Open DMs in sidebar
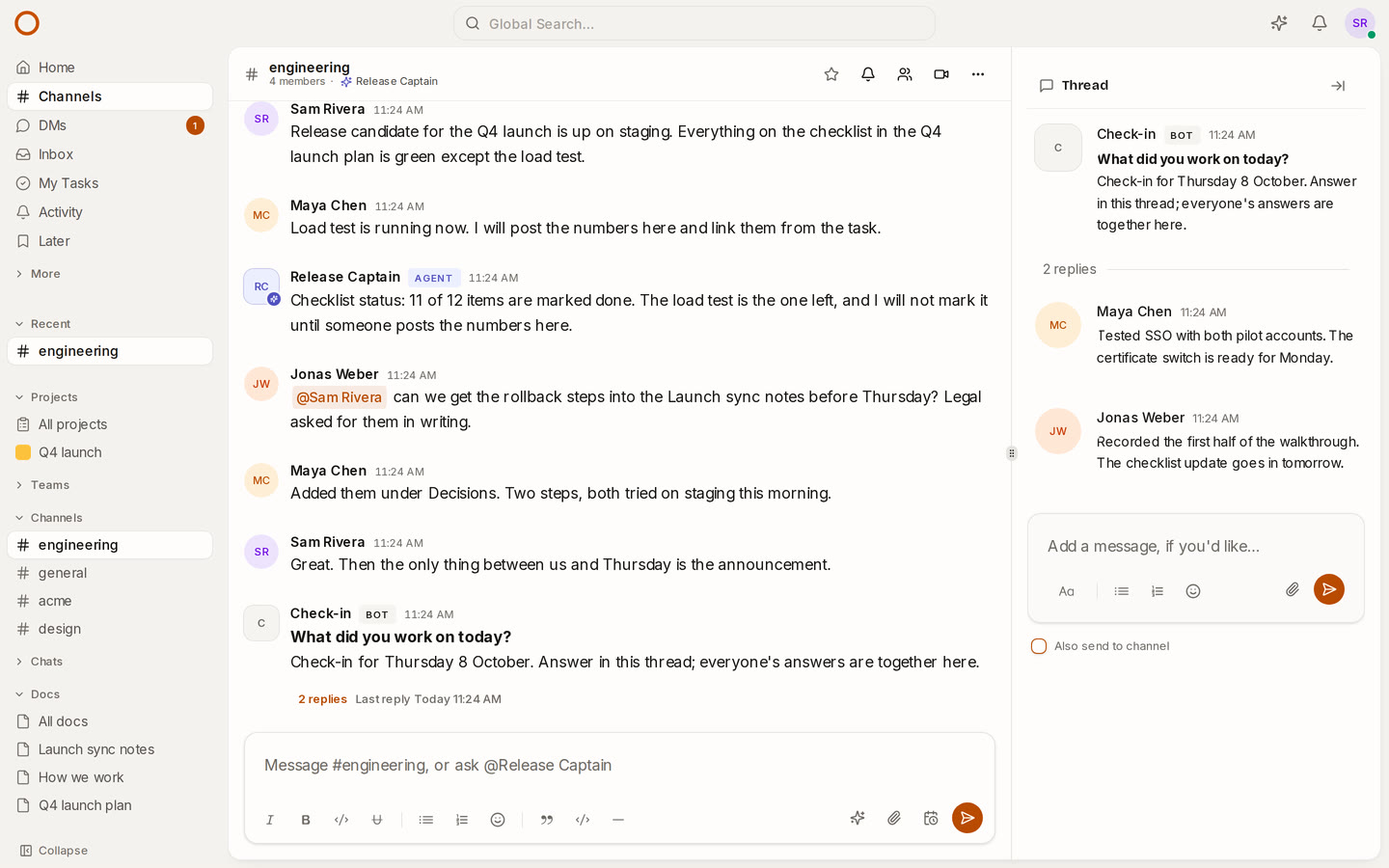 pyautogui.click(x=110, y=125)
